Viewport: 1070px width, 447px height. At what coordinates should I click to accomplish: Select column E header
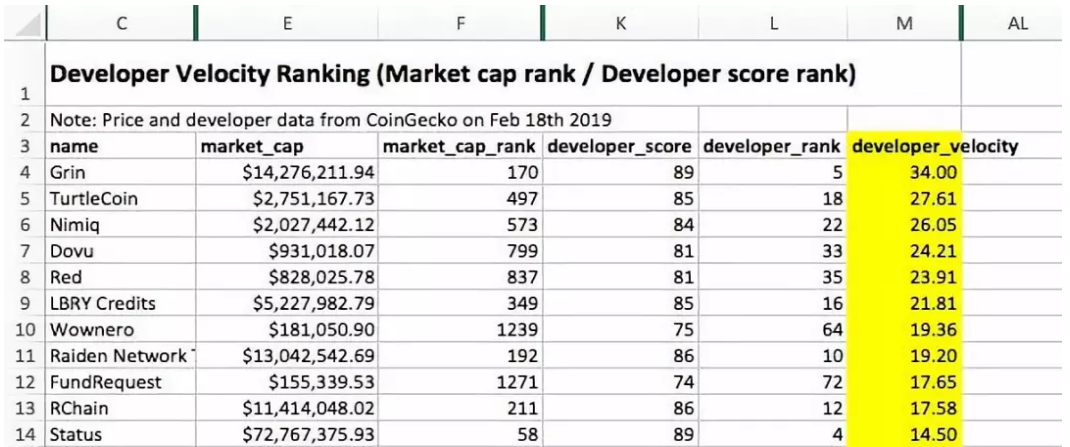coord(287,23)
